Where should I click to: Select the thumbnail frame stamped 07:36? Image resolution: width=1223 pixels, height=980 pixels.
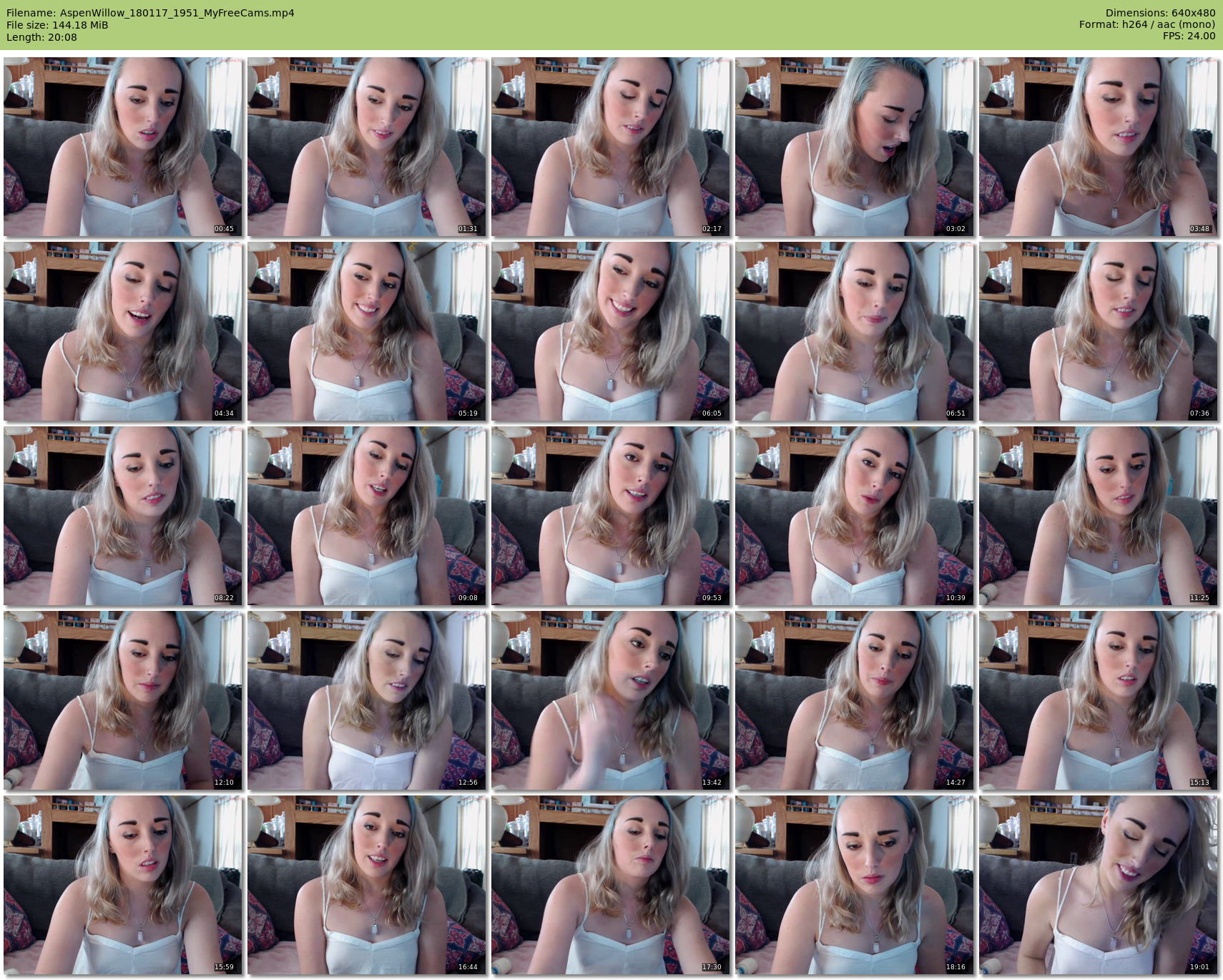pyautogui.click(x=1099, y=331)
